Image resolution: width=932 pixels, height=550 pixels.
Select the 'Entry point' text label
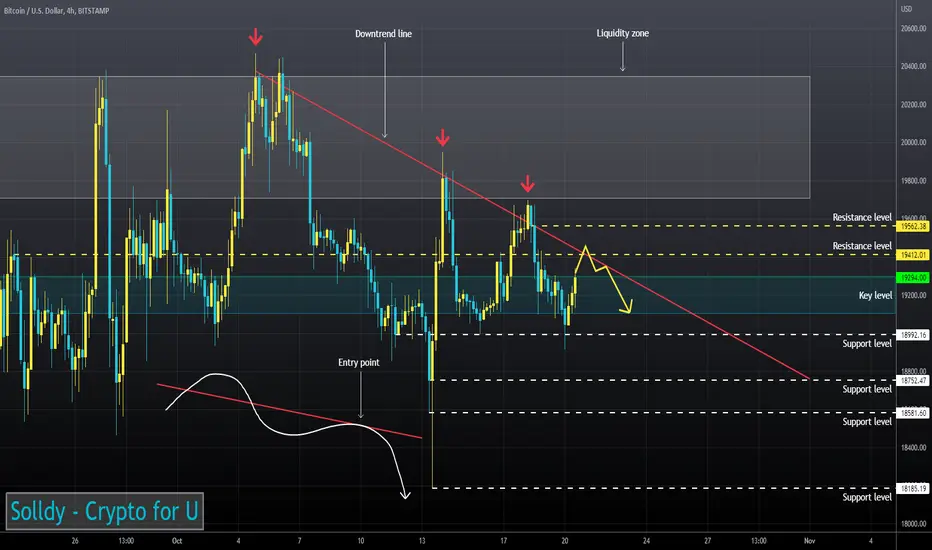pos(358,362)
